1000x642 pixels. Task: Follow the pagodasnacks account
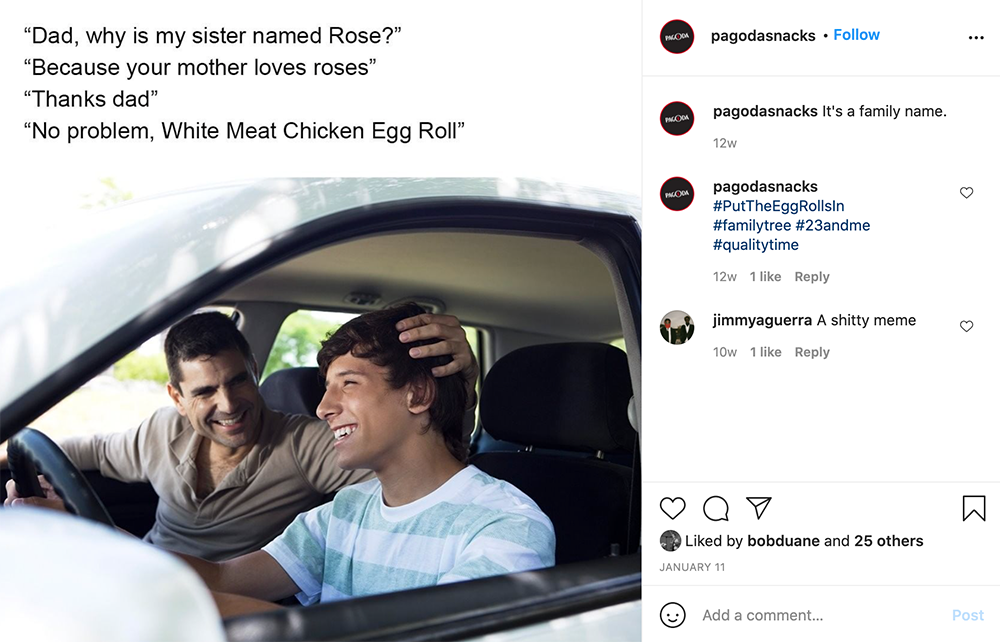click(856, 35)
